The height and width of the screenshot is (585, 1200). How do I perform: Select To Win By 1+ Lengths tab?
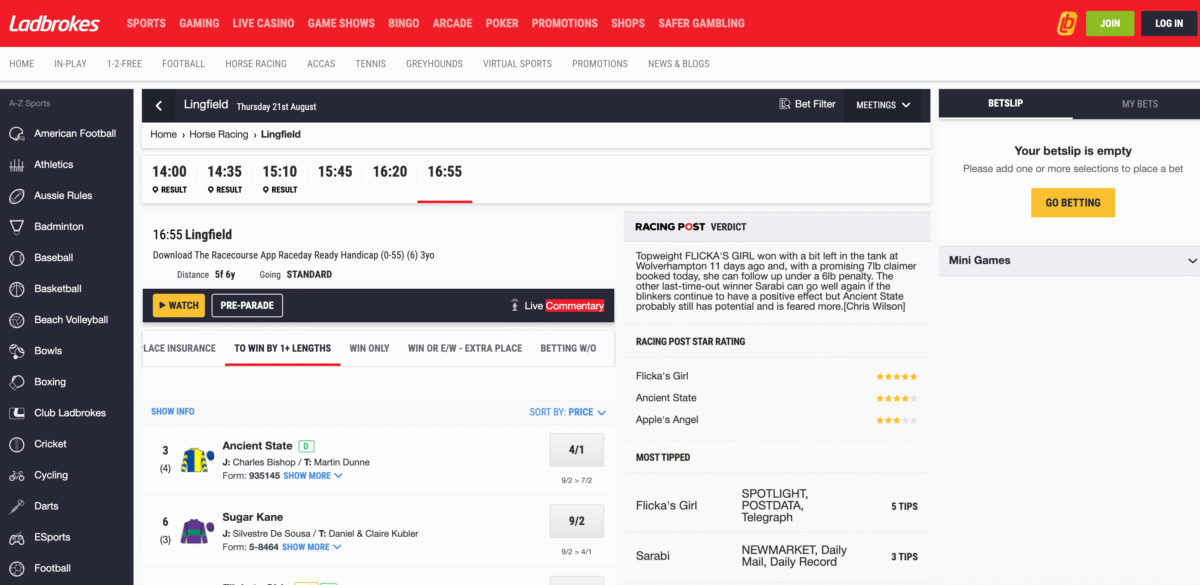pyautogui.click(x=282, y=348)
